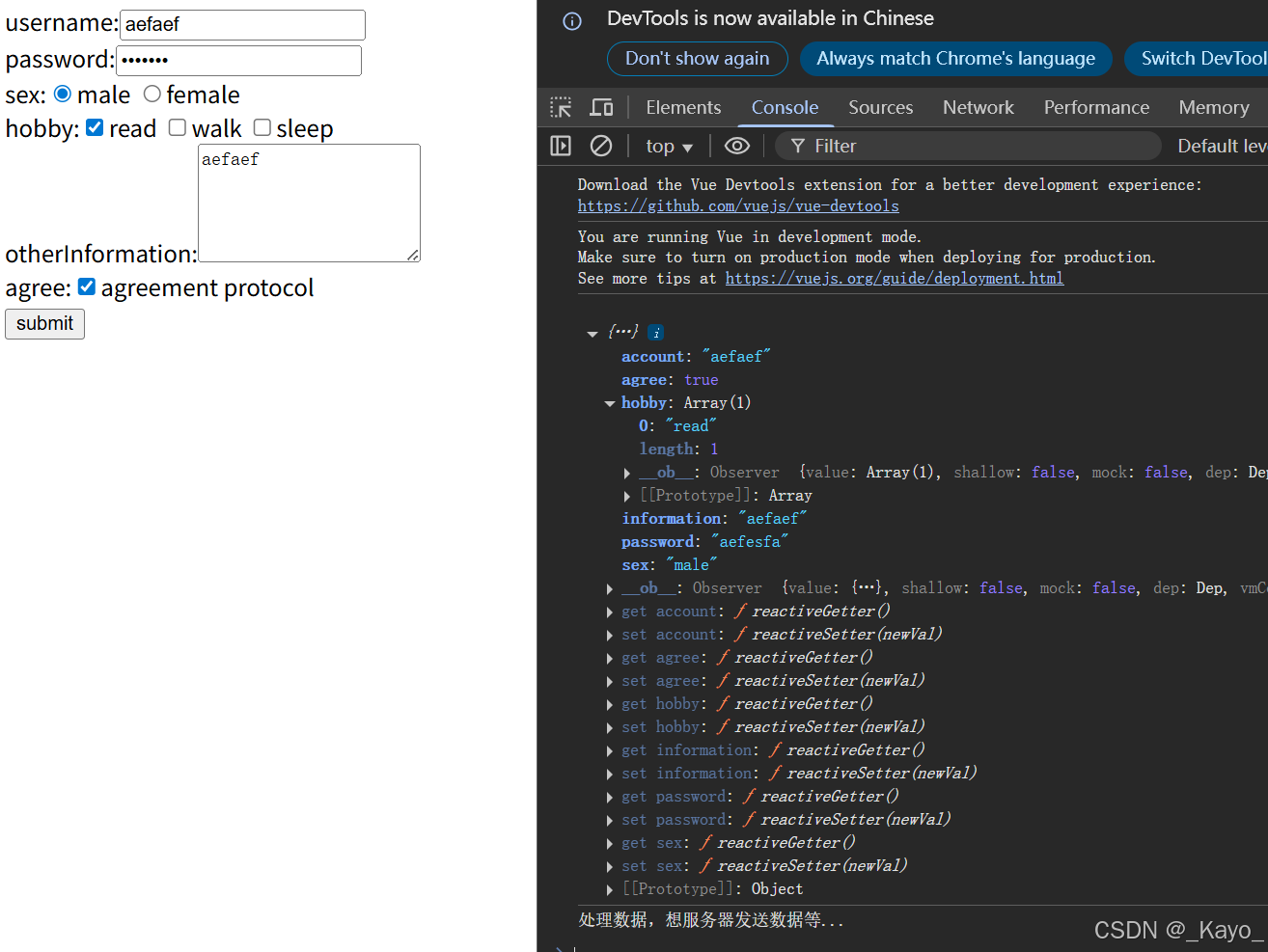Expand the [[Prototype]]: Array entry
Viewport: 1268px width, 952px height.
[x=627, y=496]
